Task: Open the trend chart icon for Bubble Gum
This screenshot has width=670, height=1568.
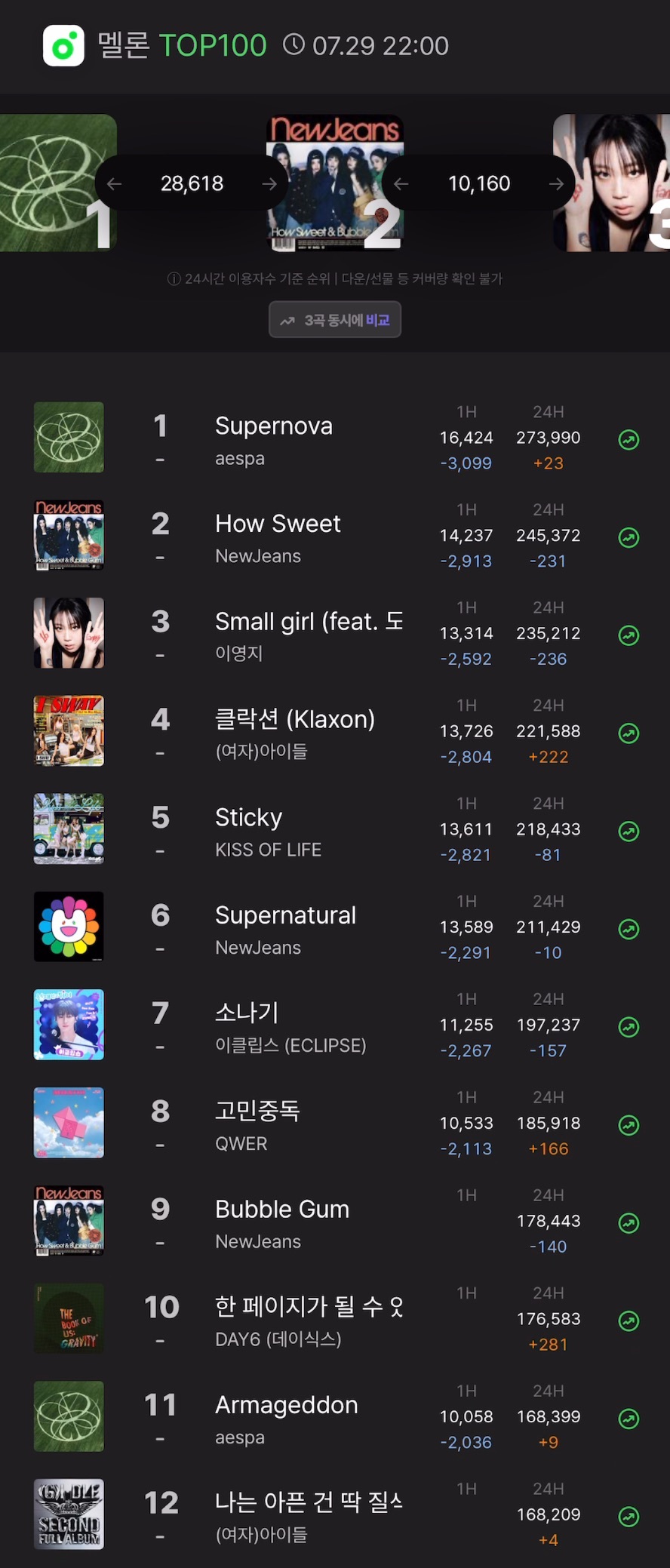Action: (629, 1223)
